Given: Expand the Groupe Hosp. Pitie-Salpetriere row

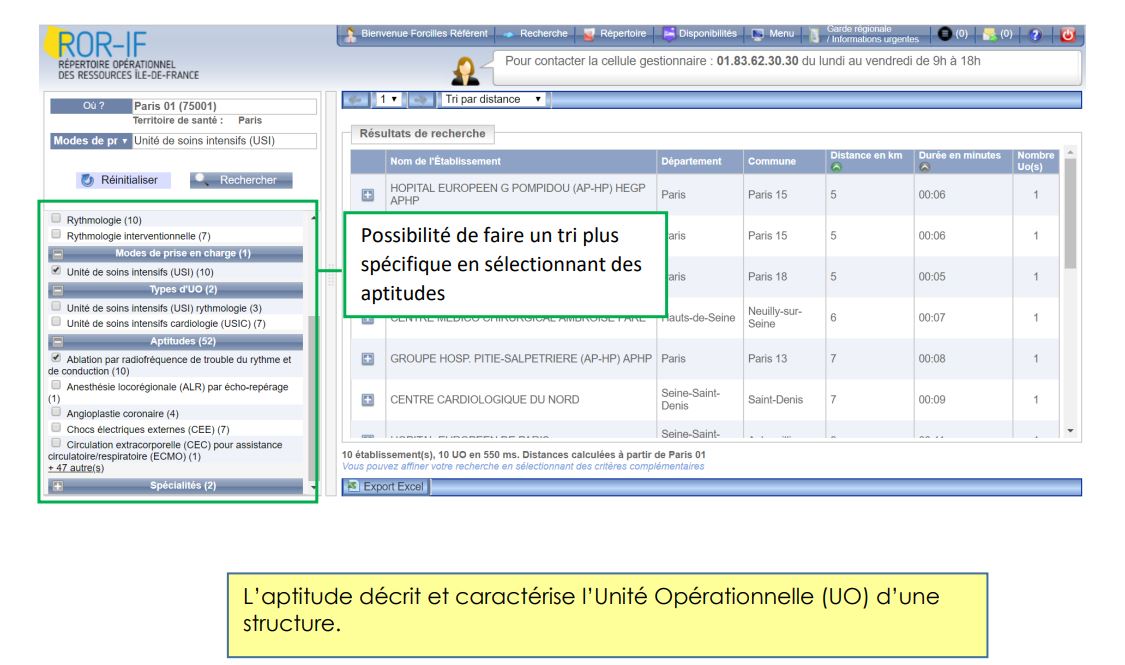Looking at the screenshot, I should (367, 358).
